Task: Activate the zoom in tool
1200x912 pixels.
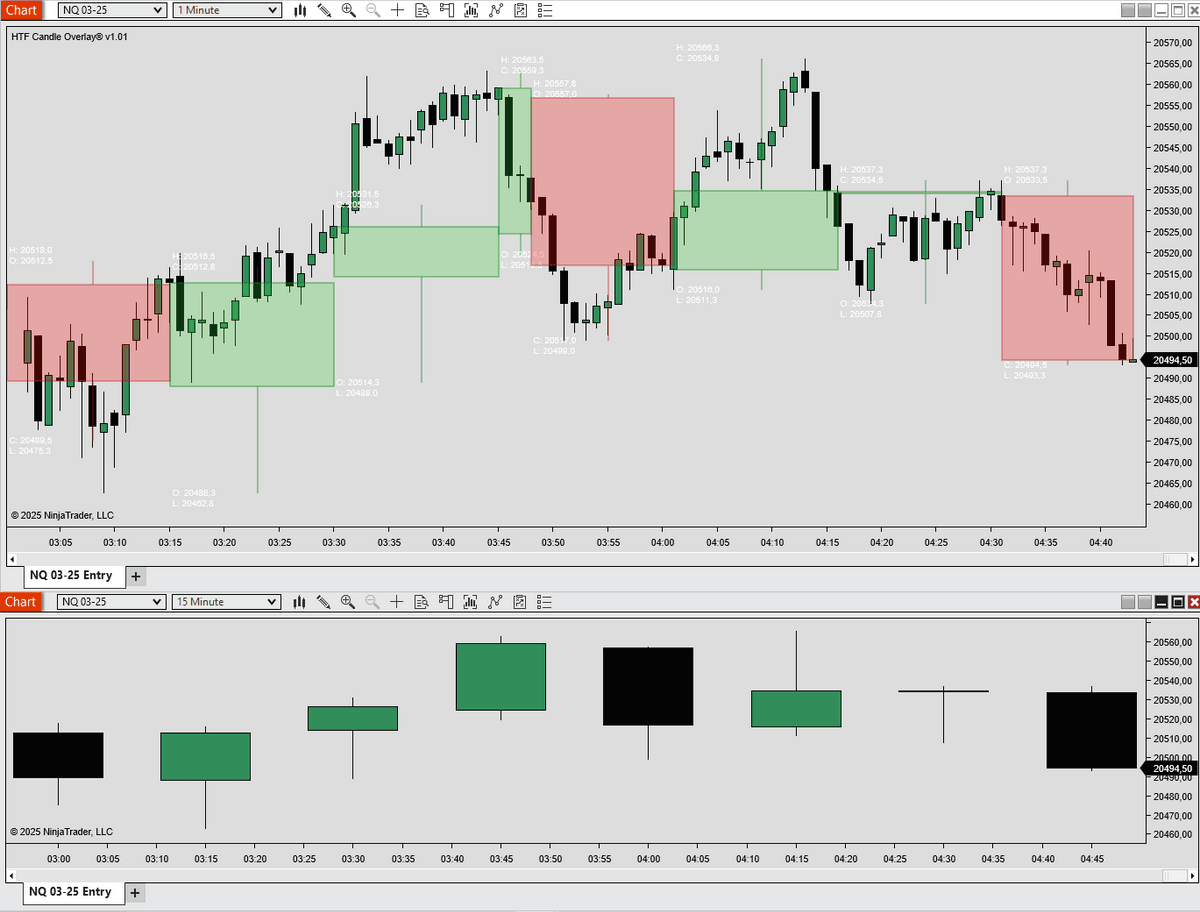Action: pyautogui.click(x=347, y=10)
